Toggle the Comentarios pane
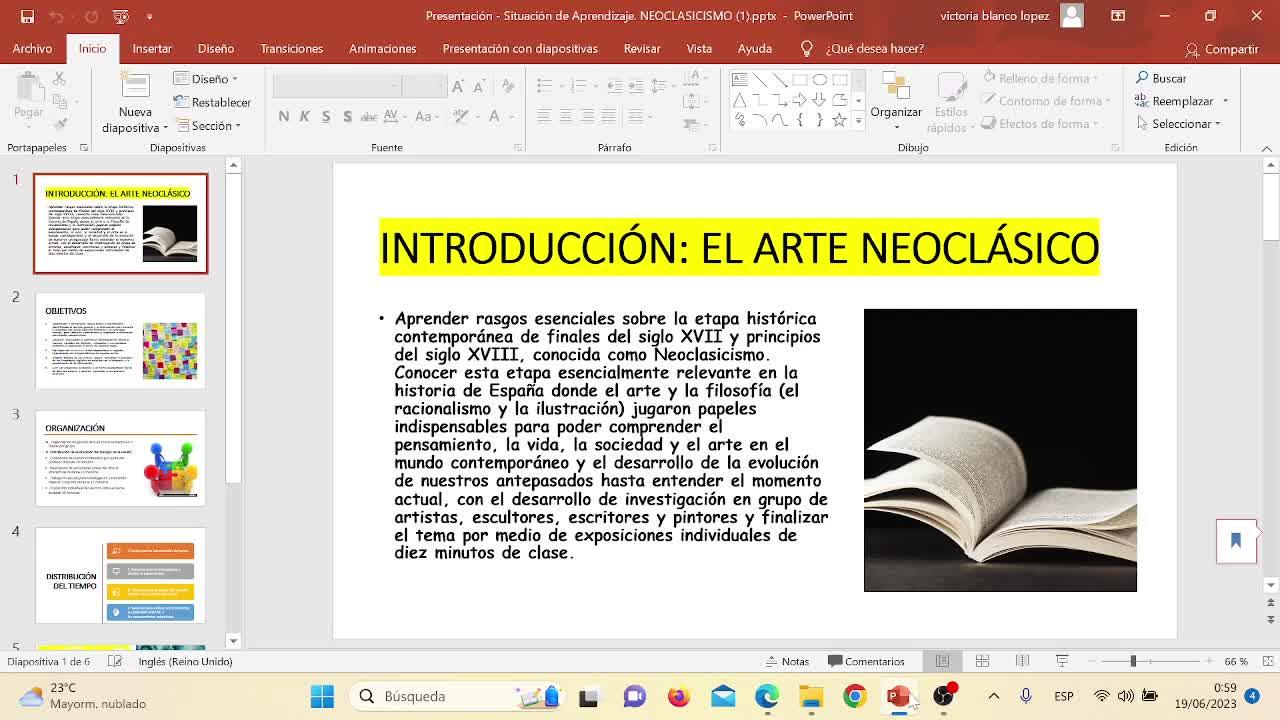 pos(866,661)
